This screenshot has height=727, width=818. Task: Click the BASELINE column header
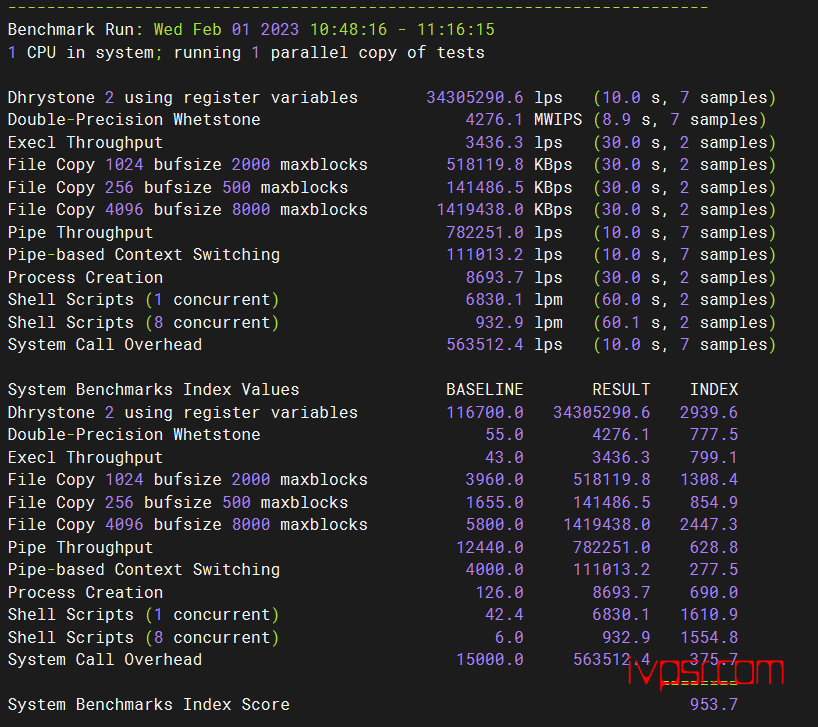(x=485, y=390)
